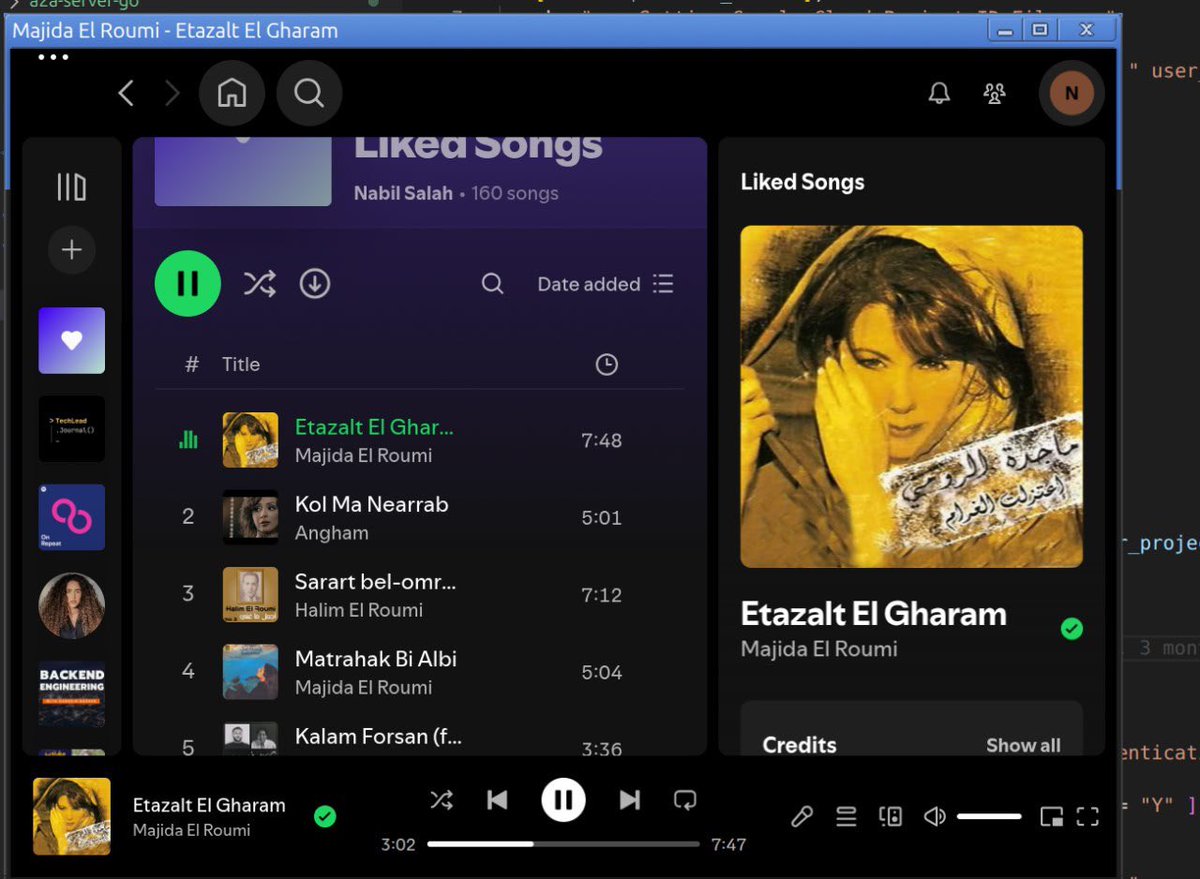
Task: Click the Kol Ma Nearrab album thumbnail
Action: pyautogui.click(x=250, y=517)
